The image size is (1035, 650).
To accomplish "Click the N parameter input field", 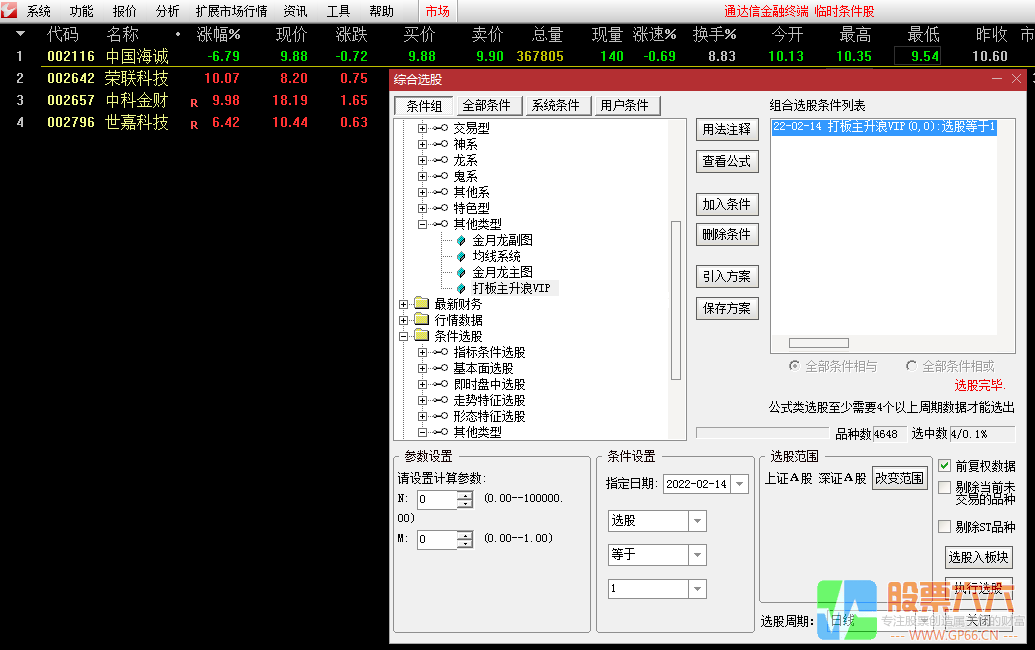I will [x=437, y=500].
